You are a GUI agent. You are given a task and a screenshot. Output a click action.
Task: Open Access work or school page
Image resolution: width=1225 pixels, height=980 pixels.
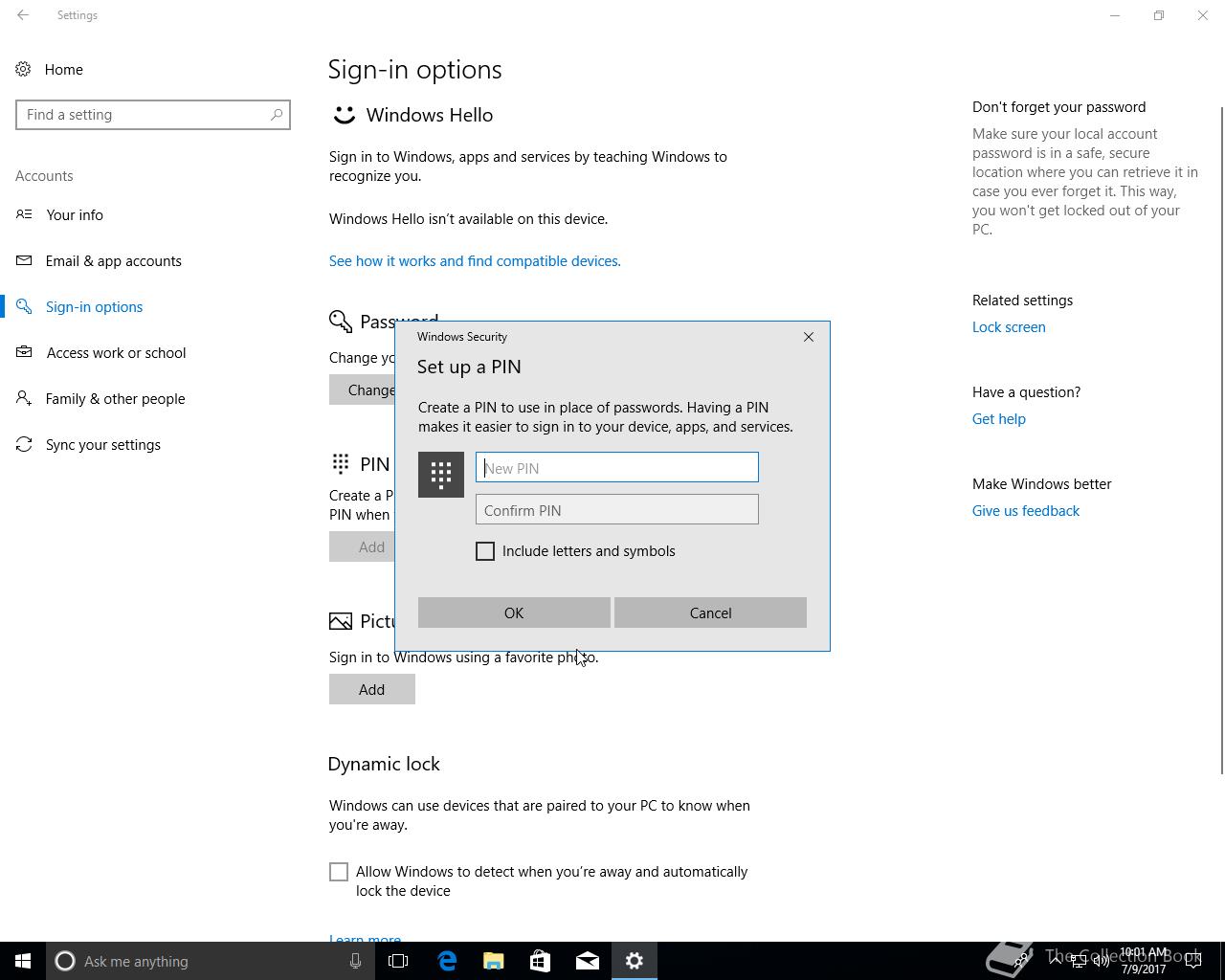click(117, 352)
